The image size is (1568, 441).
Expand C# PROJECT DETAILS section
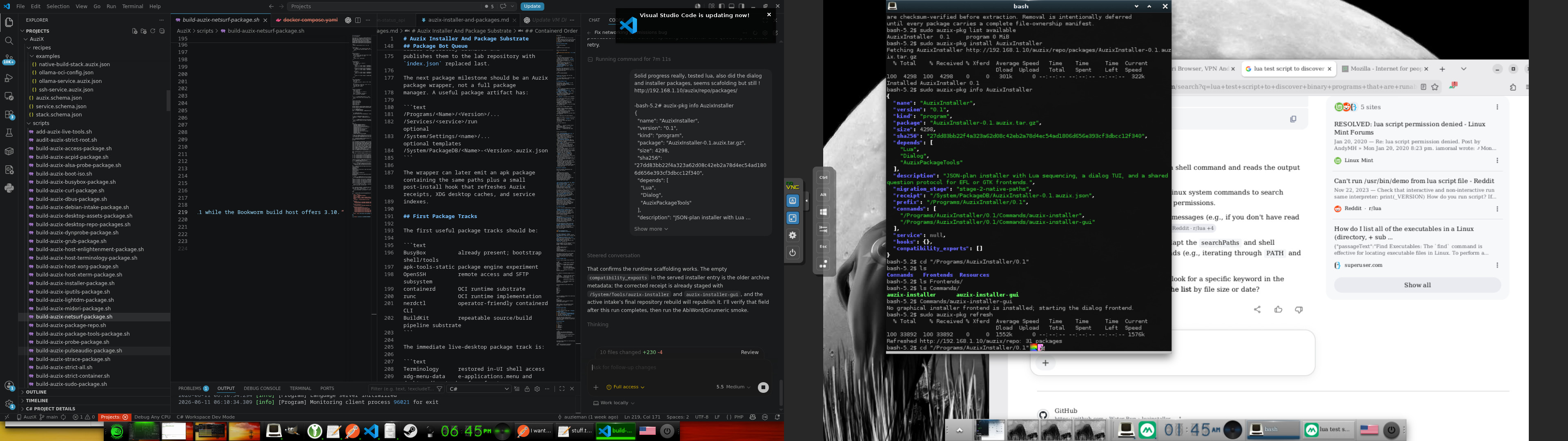tap(94, 409)
